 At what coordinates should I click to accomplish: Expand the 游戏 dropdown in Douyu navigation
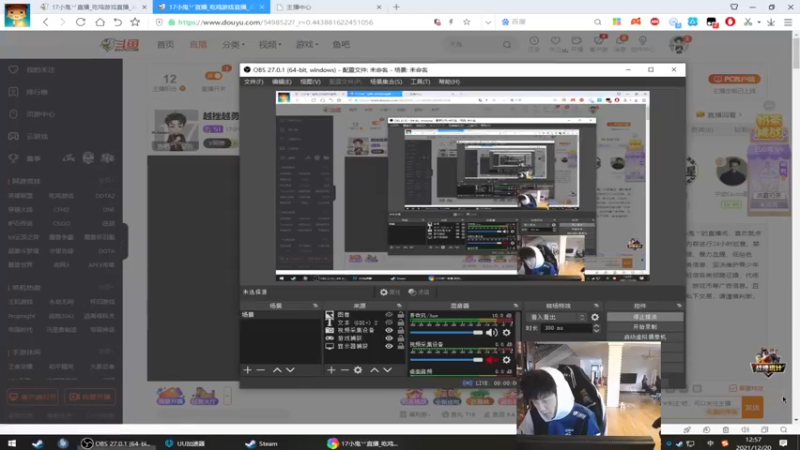click(x=307, y=44)
